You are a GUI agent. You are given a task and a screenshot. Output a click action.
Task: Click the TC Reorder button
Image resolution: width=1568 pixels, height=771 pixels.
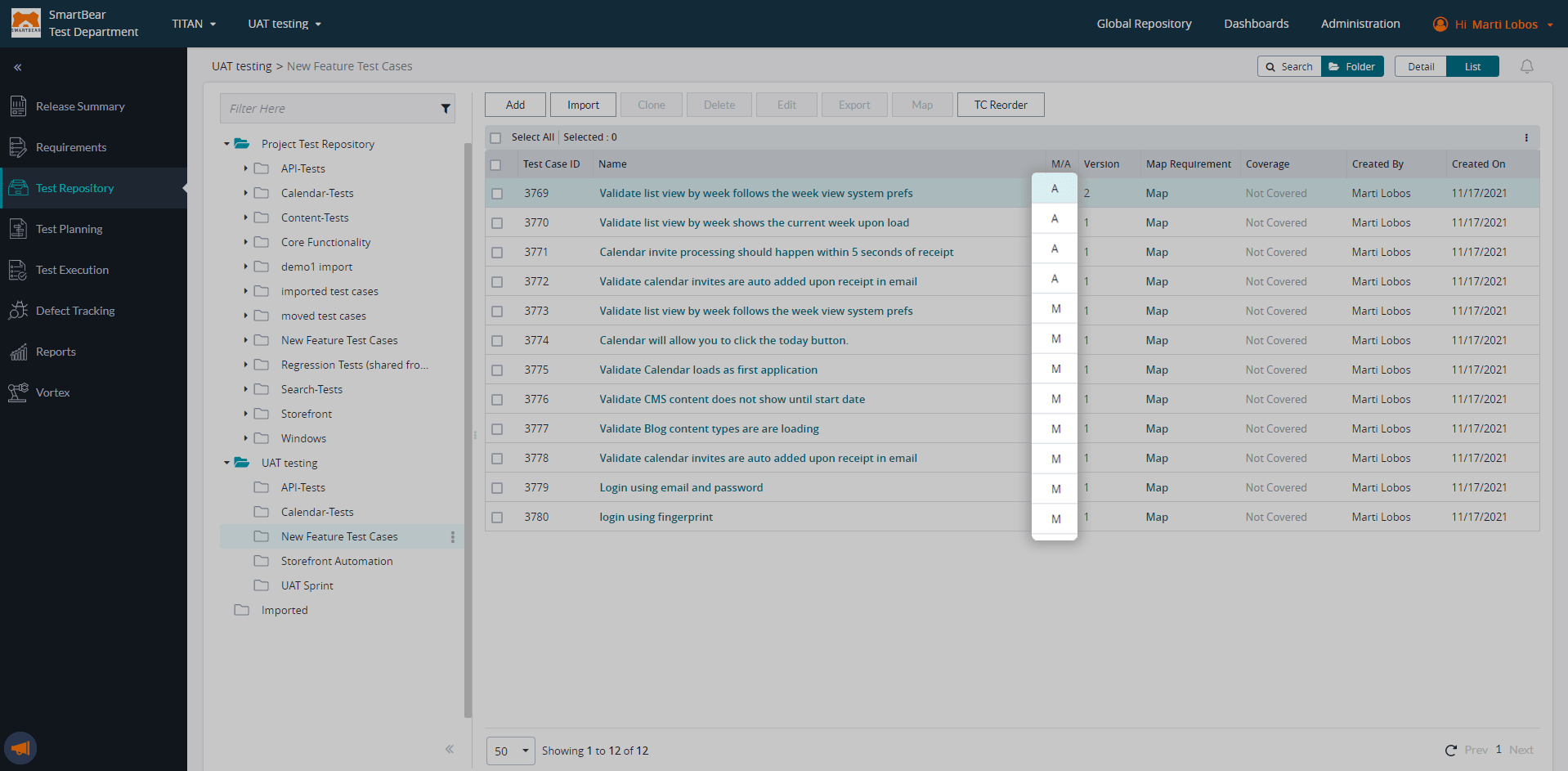point(1001,105)
